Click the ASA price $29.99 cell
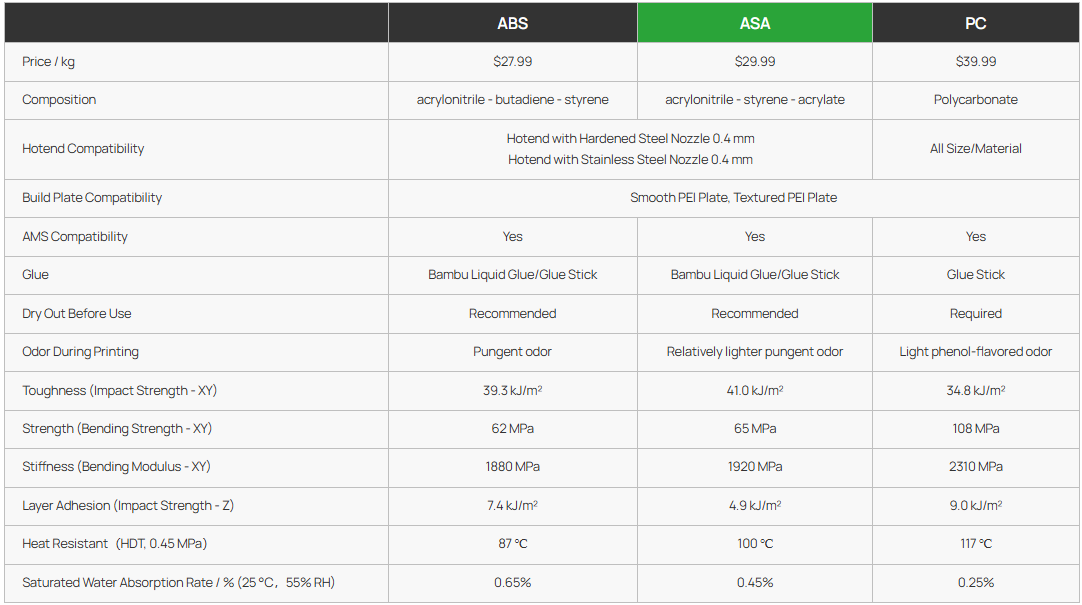 pos(755,61)
